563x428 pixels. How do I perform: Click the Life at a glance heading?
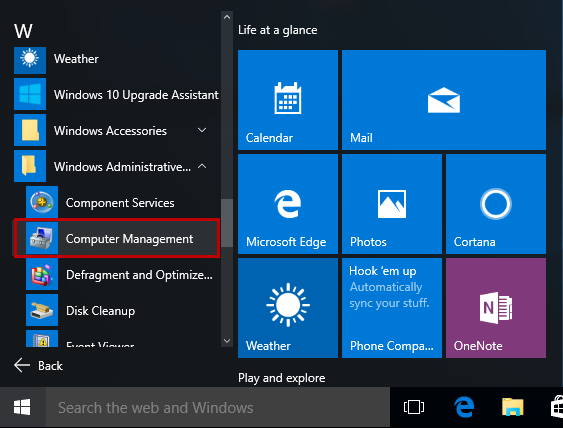click(x=278, y=30)
